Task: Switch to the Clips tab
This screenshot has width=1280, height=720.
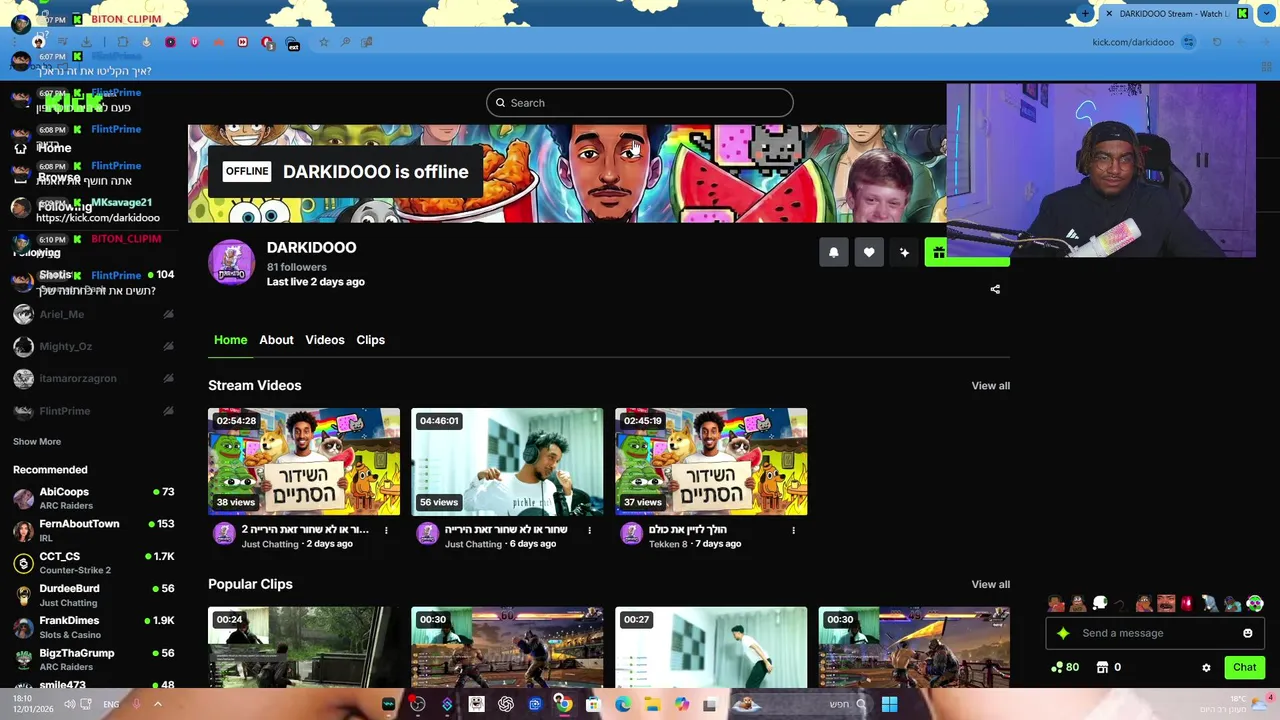Action: point(370,340)
